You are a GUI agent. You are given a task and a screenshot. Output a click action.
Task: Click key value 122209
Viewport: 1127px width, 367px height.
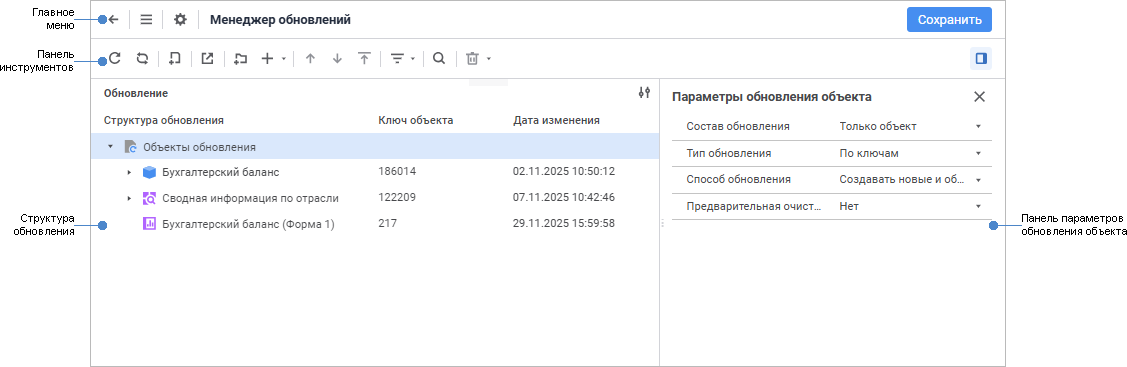[397, 198]
